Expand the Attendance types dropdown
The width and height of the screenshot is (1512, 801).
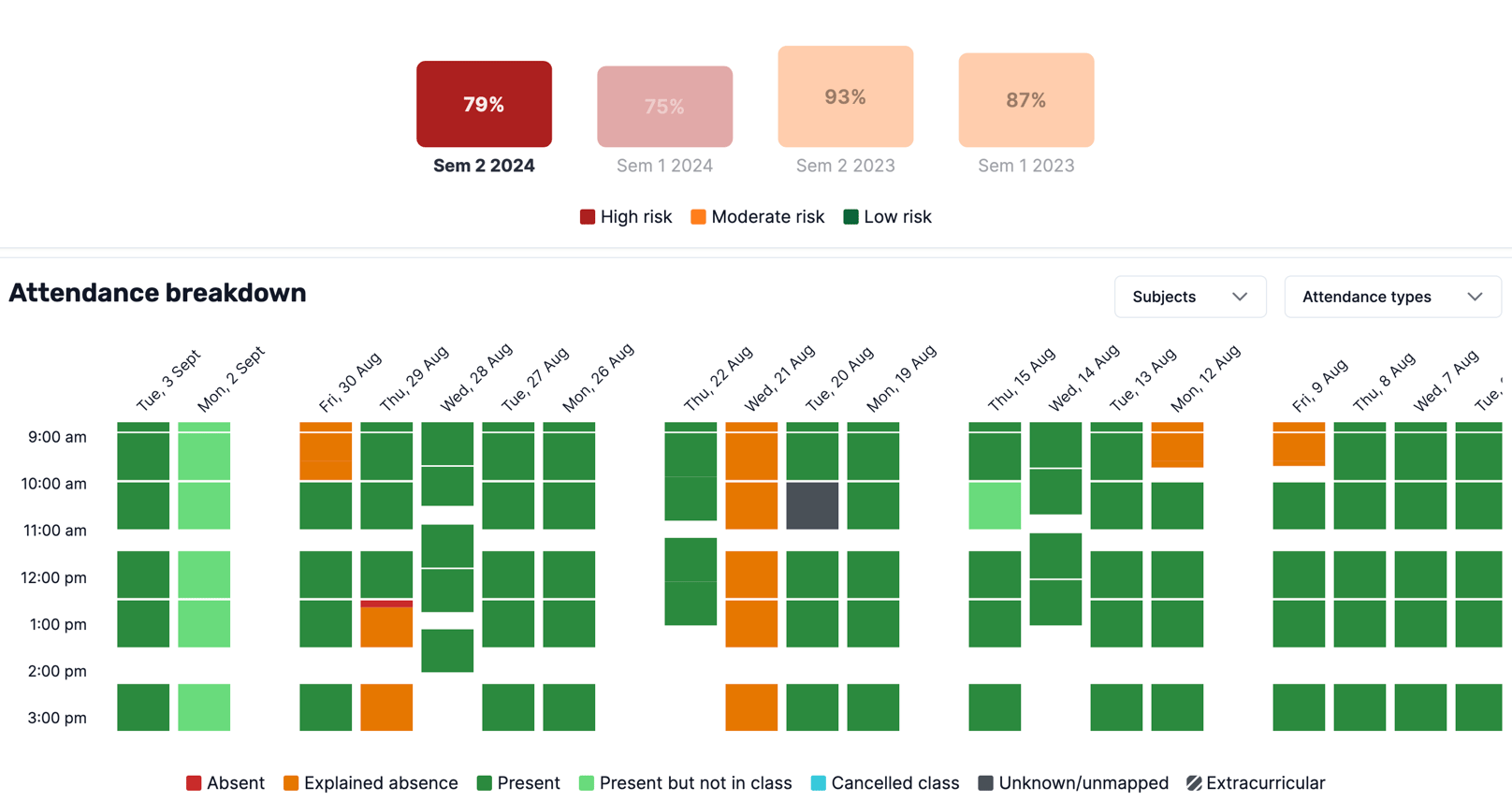(1391, 297)
